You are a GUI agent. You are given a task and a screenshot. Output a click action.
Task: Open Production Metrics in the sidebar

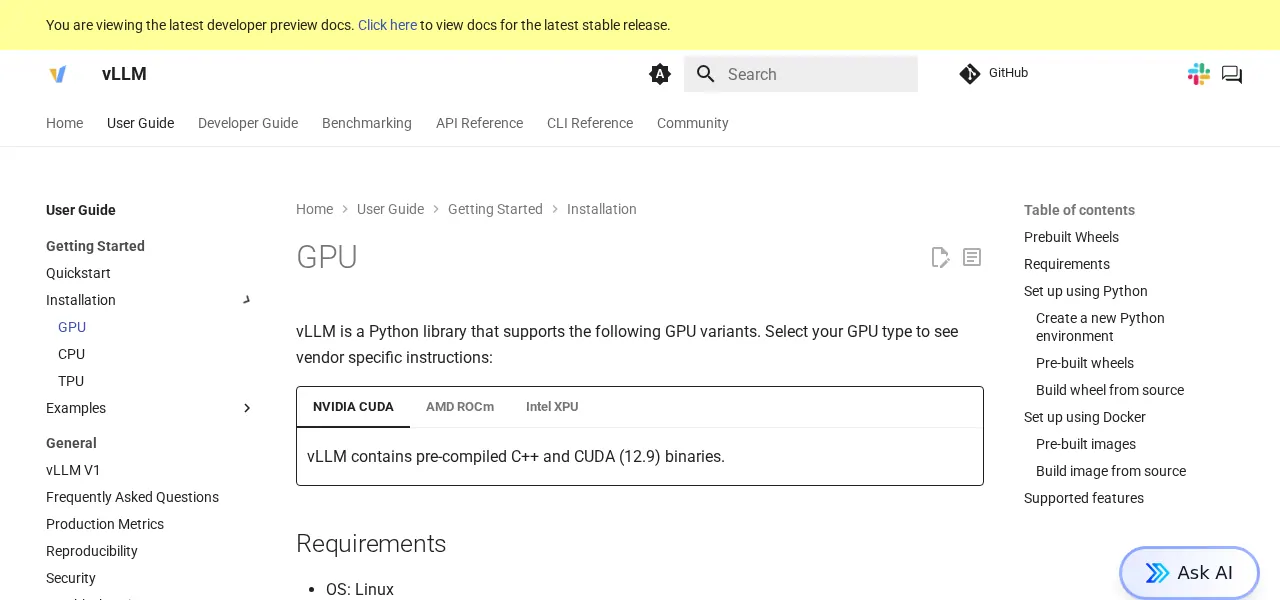pos(105,524)
